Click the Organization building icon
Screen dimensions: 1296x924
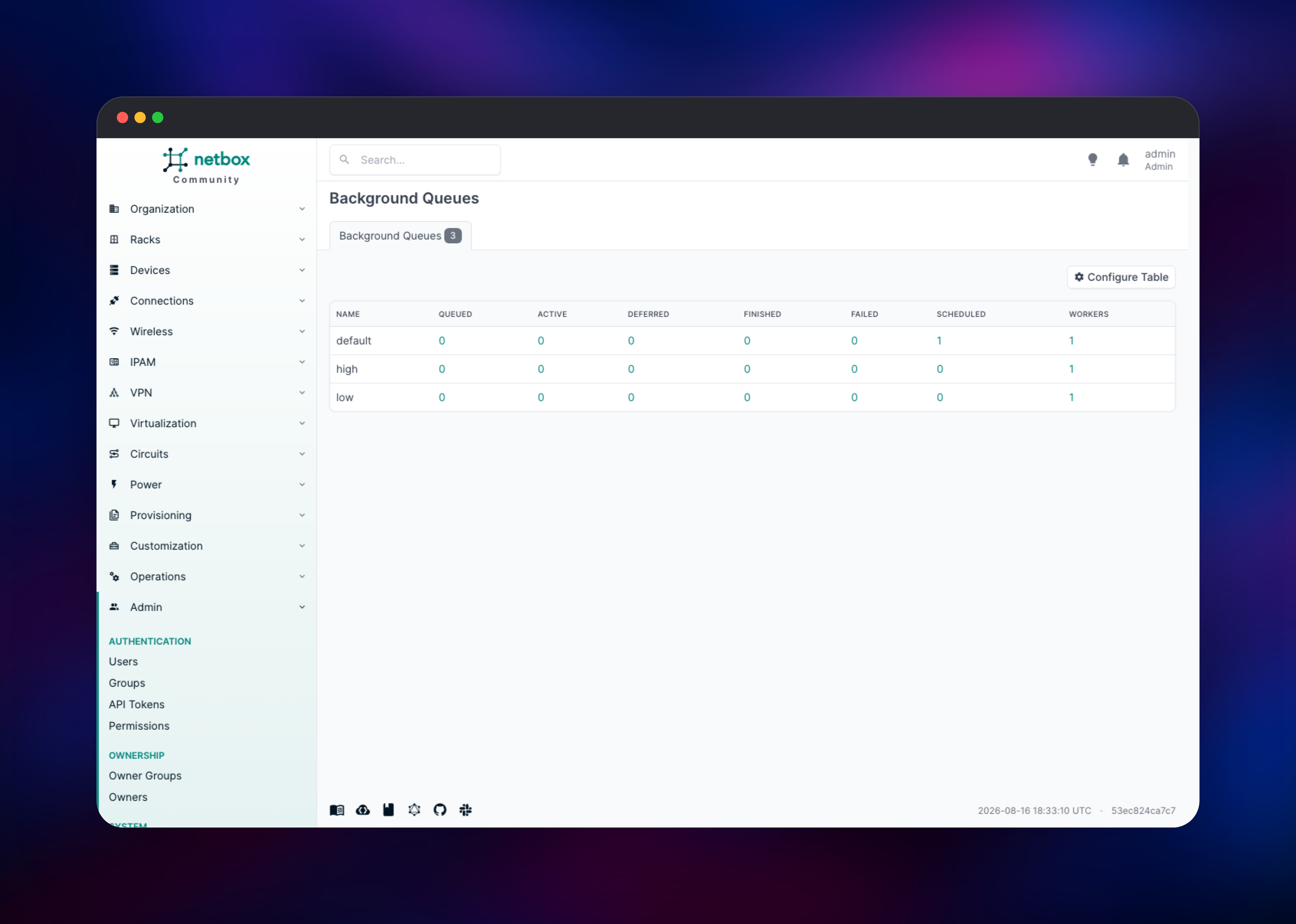pos(115,209)
